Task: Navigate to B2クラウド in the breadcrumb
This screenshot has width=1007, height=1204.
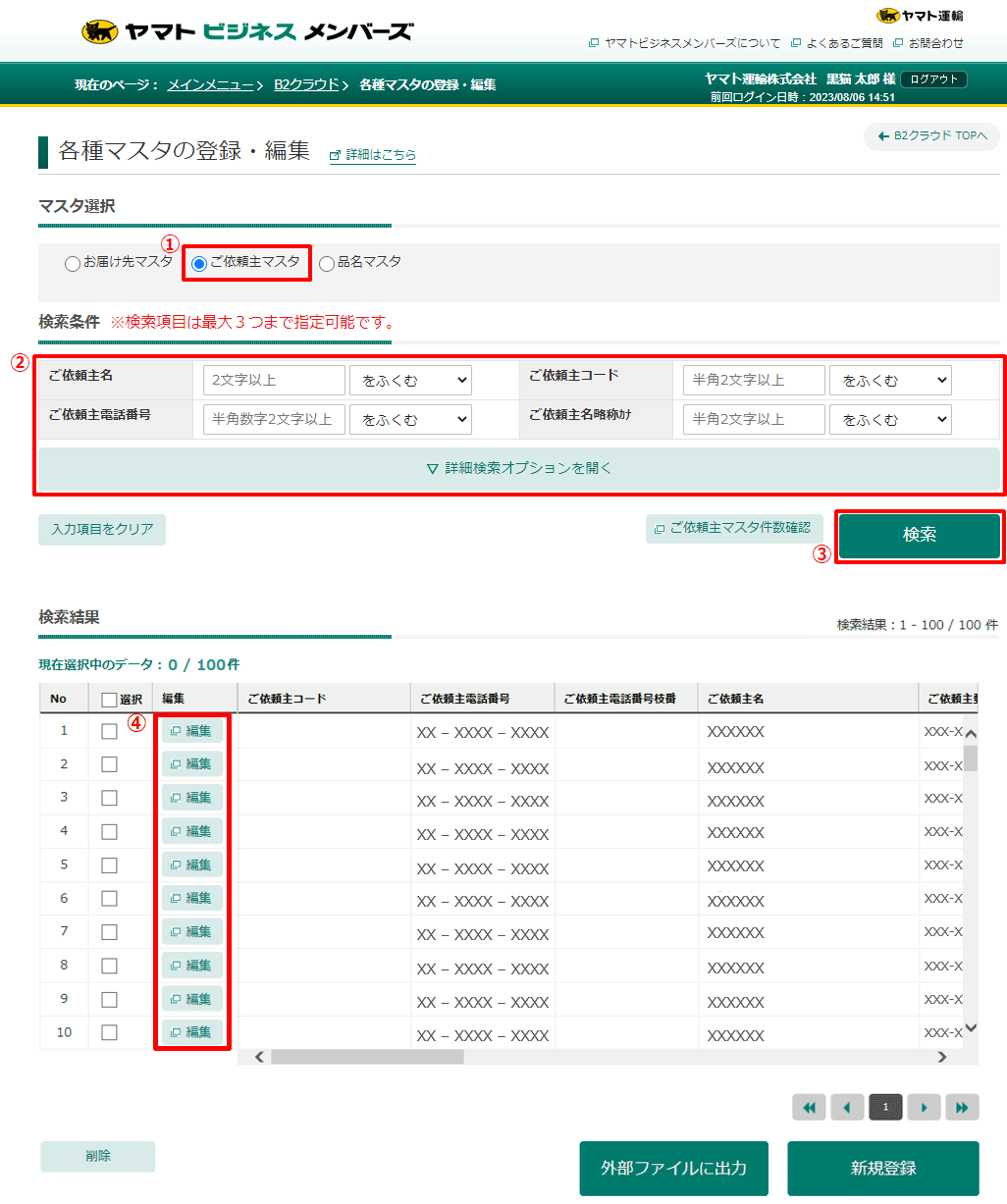Action: (306, 85)
